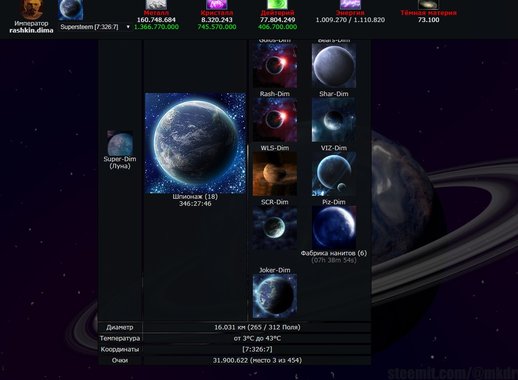The height and width of the screenshot is (380, 518).
Task: Select the Rash-Dim planet image
Action: pos(275,120)
